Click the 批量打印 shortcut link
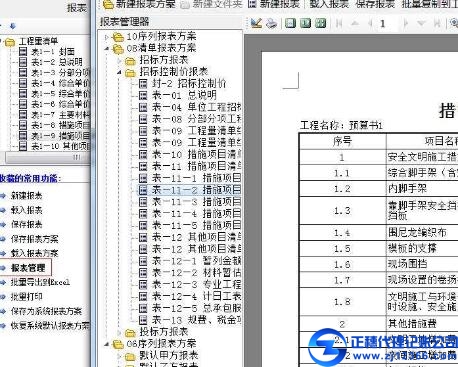 tap(26, 296)
